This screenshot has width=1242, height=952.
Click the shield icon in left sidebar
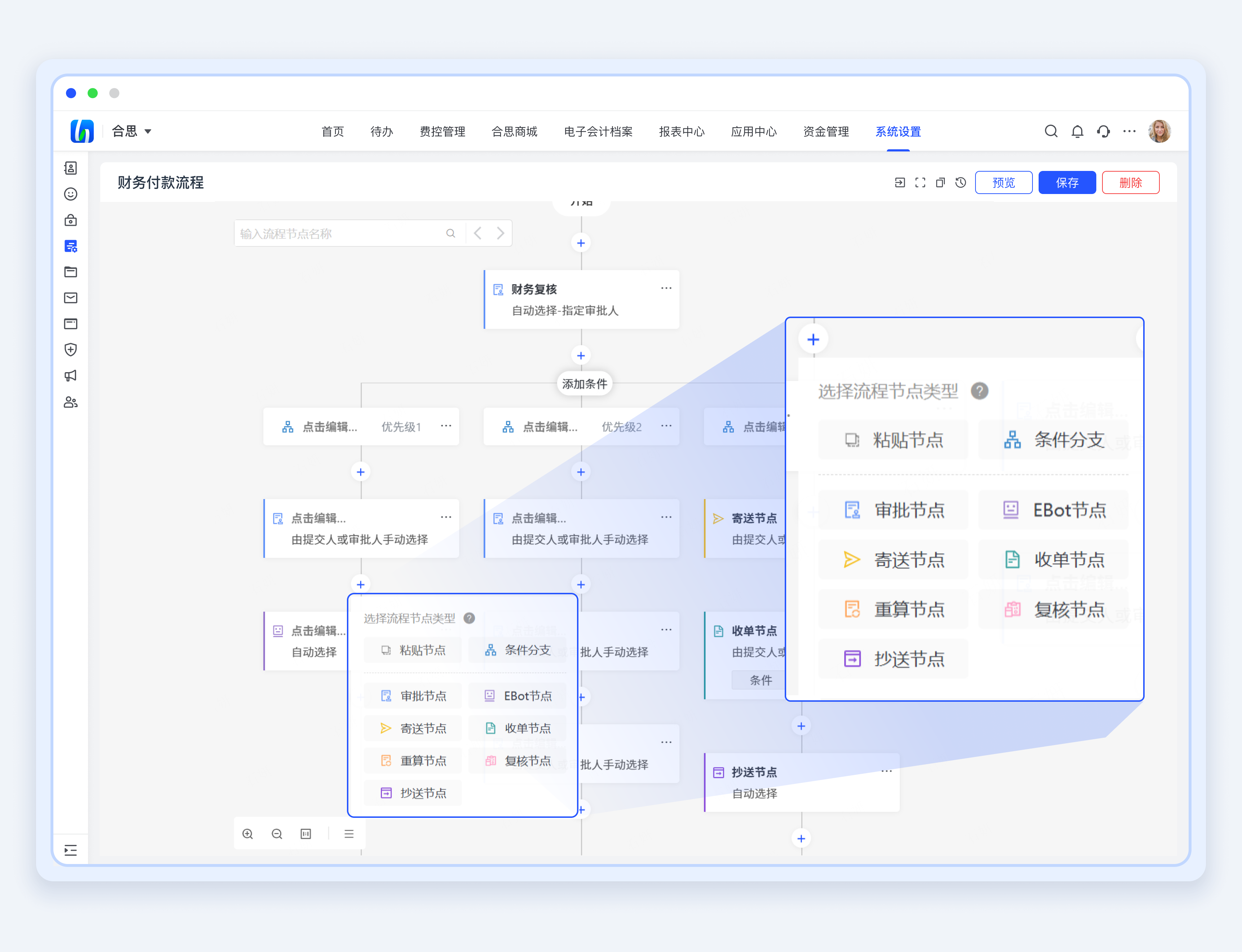click(71, 350)
